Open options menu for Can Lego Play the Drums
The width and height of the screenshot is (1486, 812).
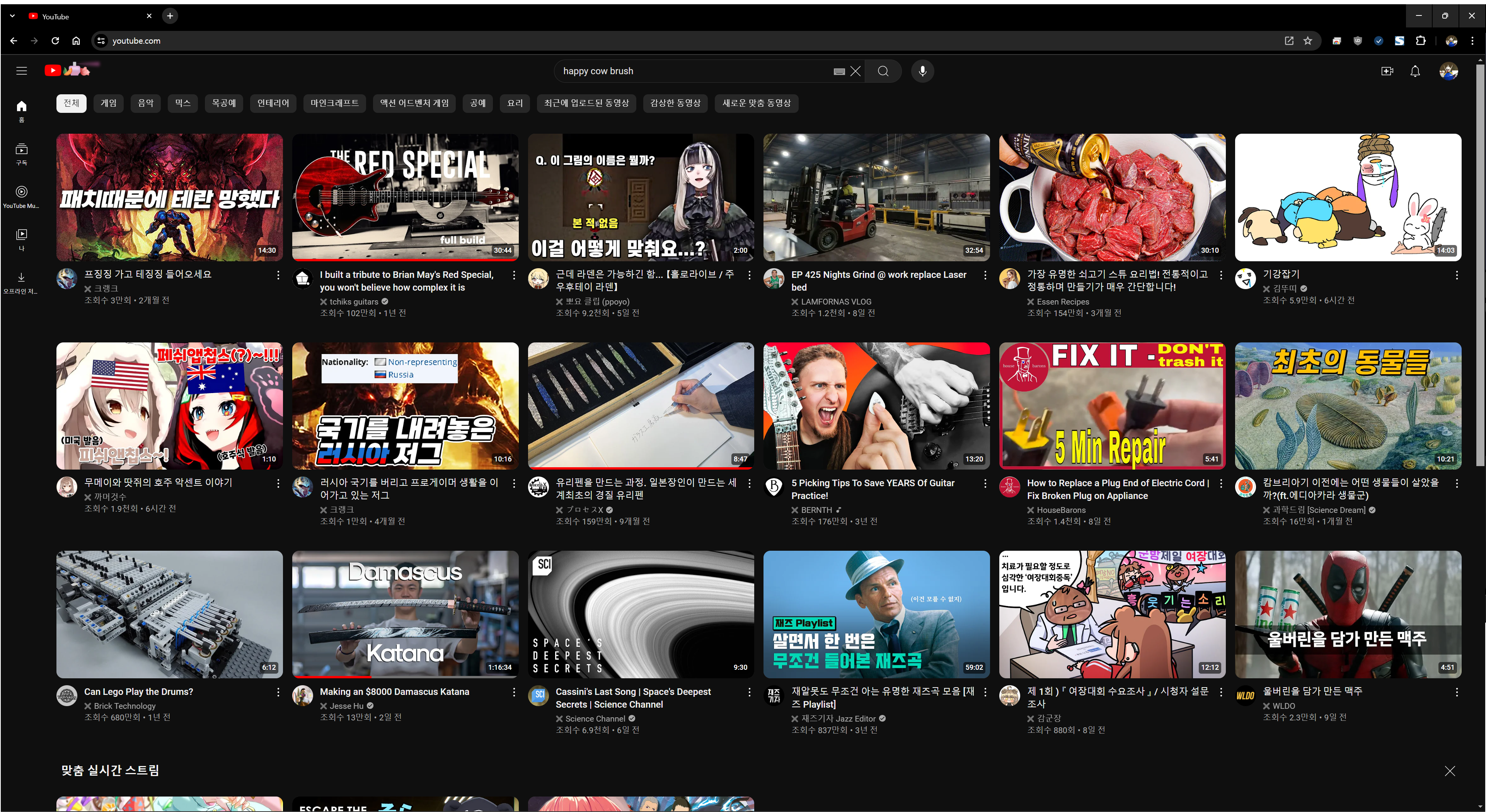(278, 692)
